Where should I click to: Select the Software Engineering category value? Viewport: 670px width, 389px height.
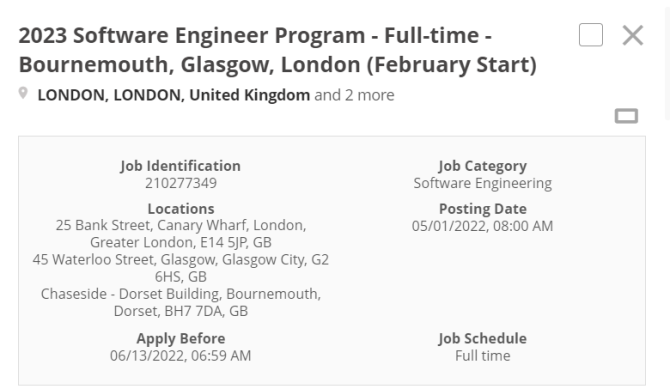coord(482,183)
